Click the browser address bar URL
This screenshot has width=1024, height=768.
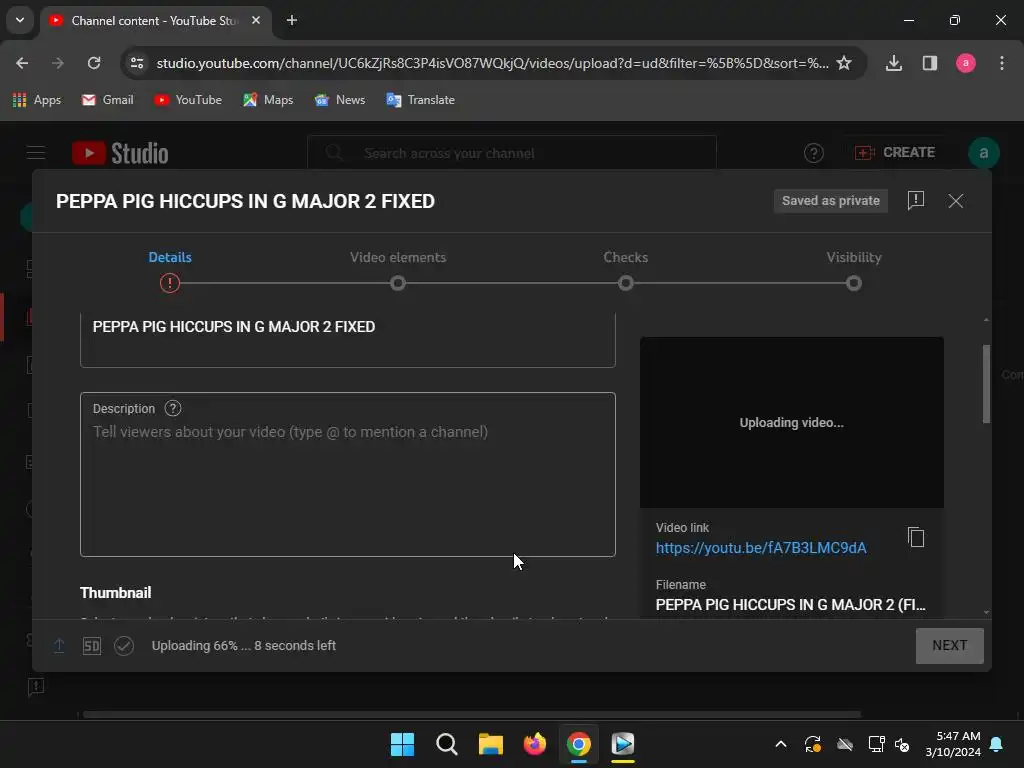coord(492,63)
